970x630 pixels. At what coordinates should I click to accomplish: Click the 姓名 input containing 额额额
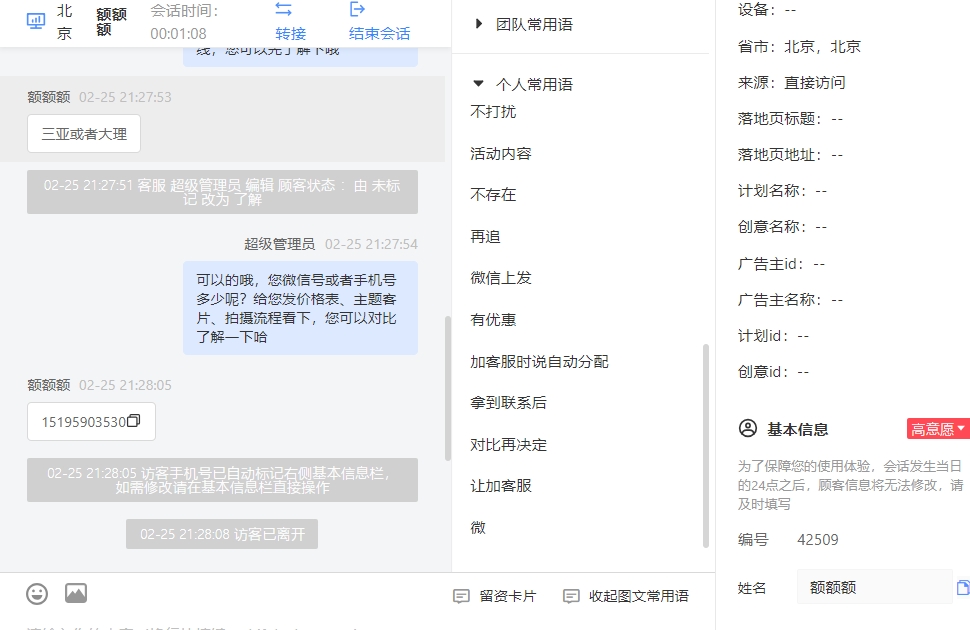[x=874, y=587]
